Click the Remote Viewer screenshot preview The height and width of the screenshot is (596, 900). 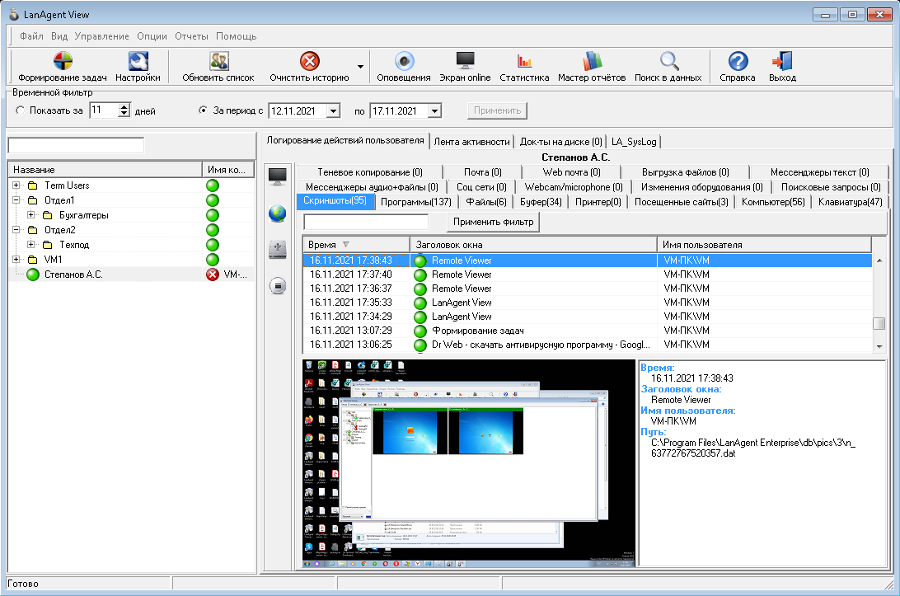pyautogui.click(x=468, y=463)
